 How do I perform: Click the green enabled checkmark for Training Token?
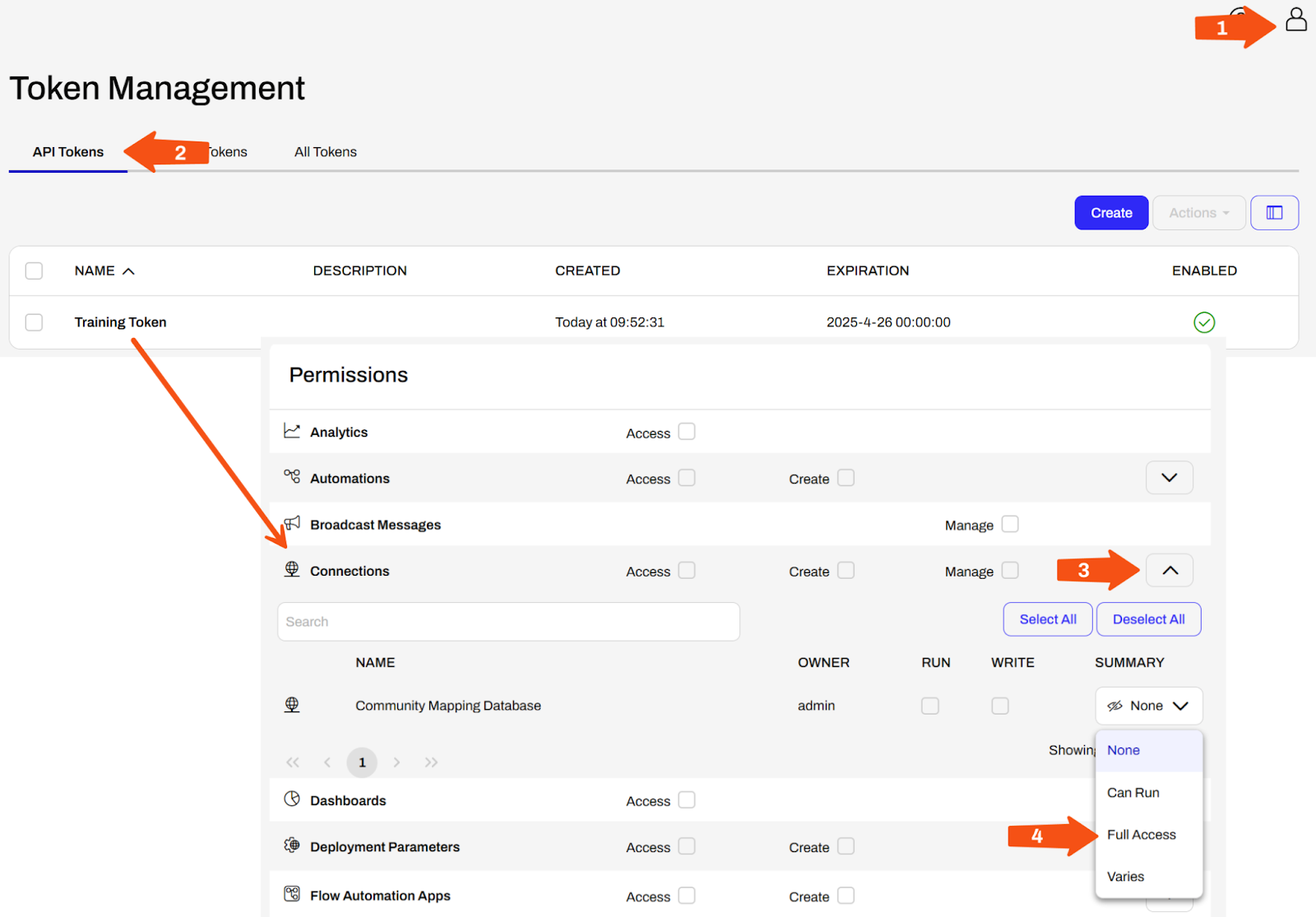pos(1204,322)
